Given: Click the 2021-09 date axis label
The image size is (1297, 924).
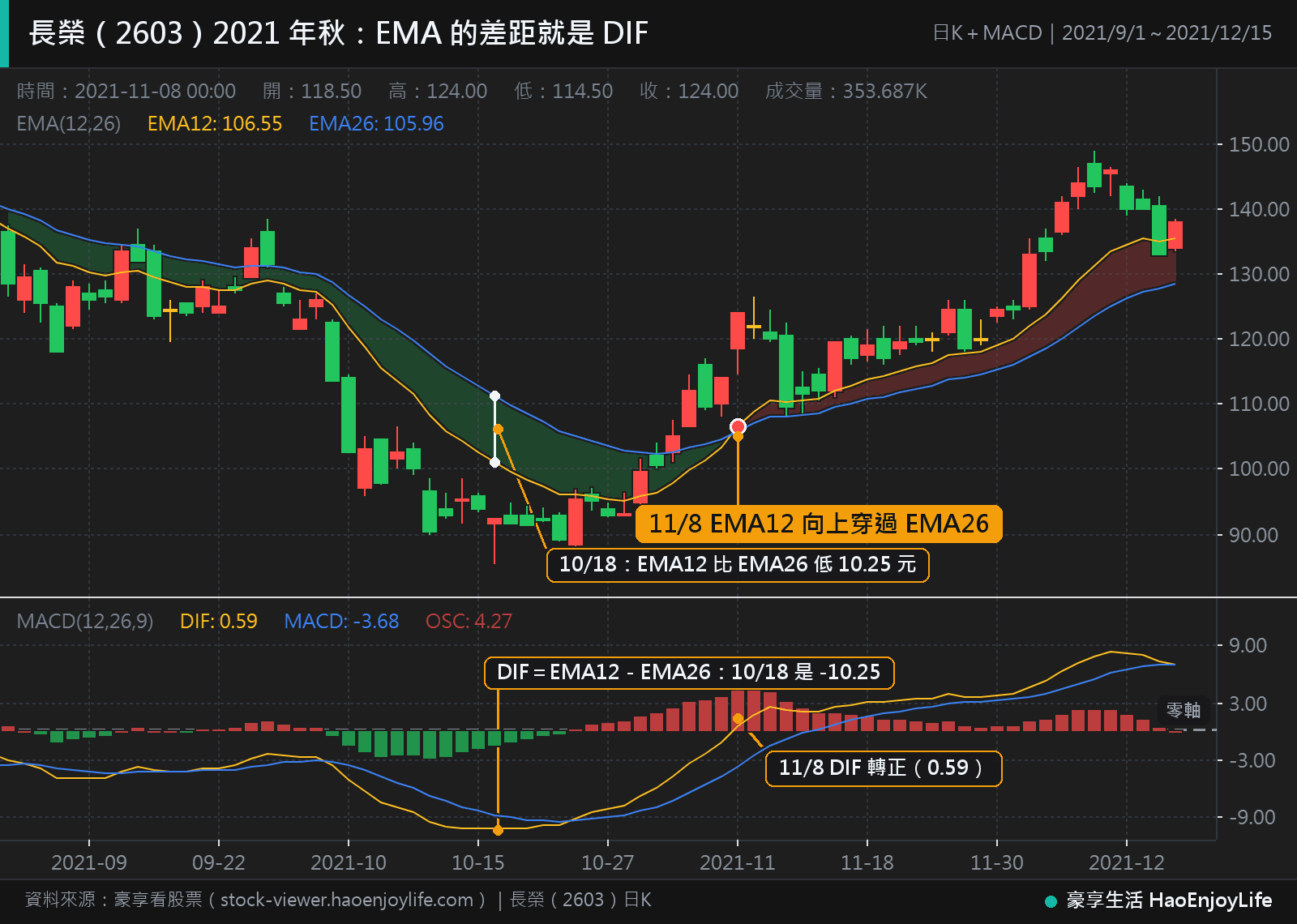Looking at the screenshot, I should (89, 863).
